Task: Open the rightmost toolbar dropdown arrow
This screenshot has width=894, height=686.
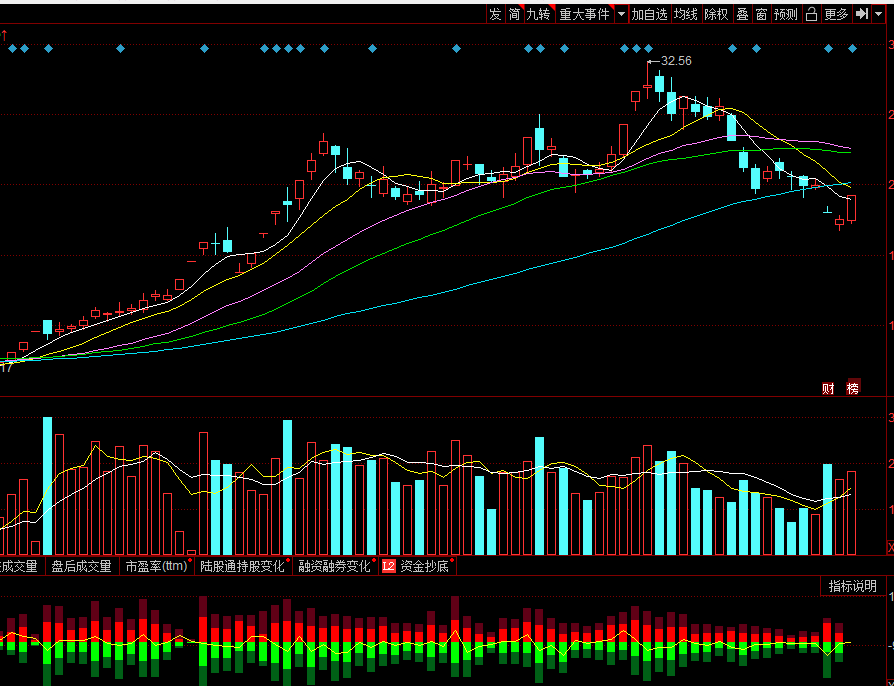Action: tap(878, 14)
